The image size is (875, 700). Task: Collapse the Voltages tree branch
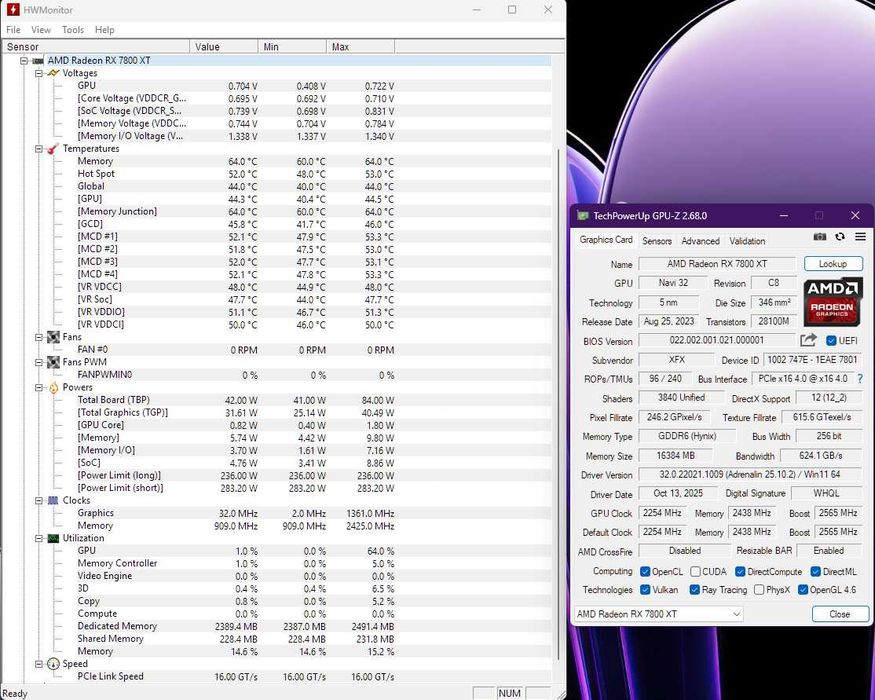point(39,73)
